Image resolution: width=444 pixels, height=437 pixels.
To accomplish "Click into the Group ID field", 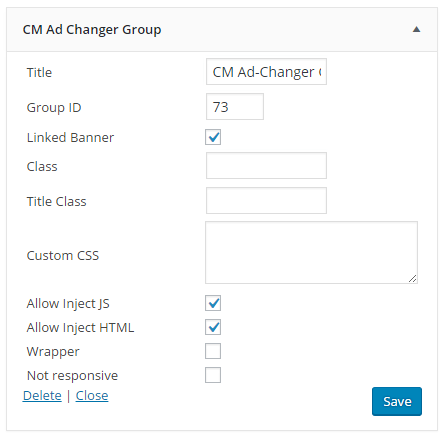I will 235,107.
